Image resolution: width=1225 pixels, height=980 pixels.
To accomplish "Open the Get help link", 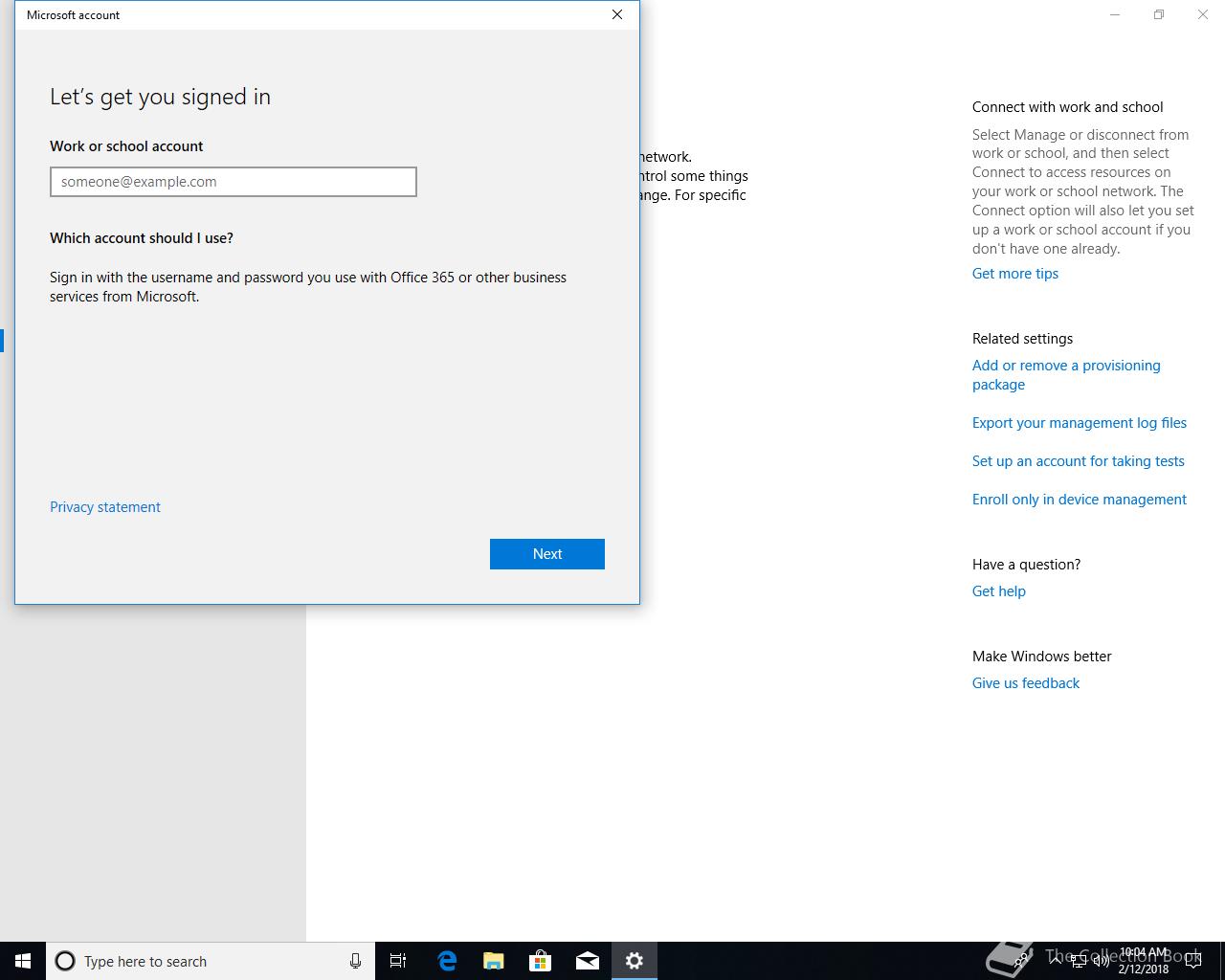I will 999,591.
